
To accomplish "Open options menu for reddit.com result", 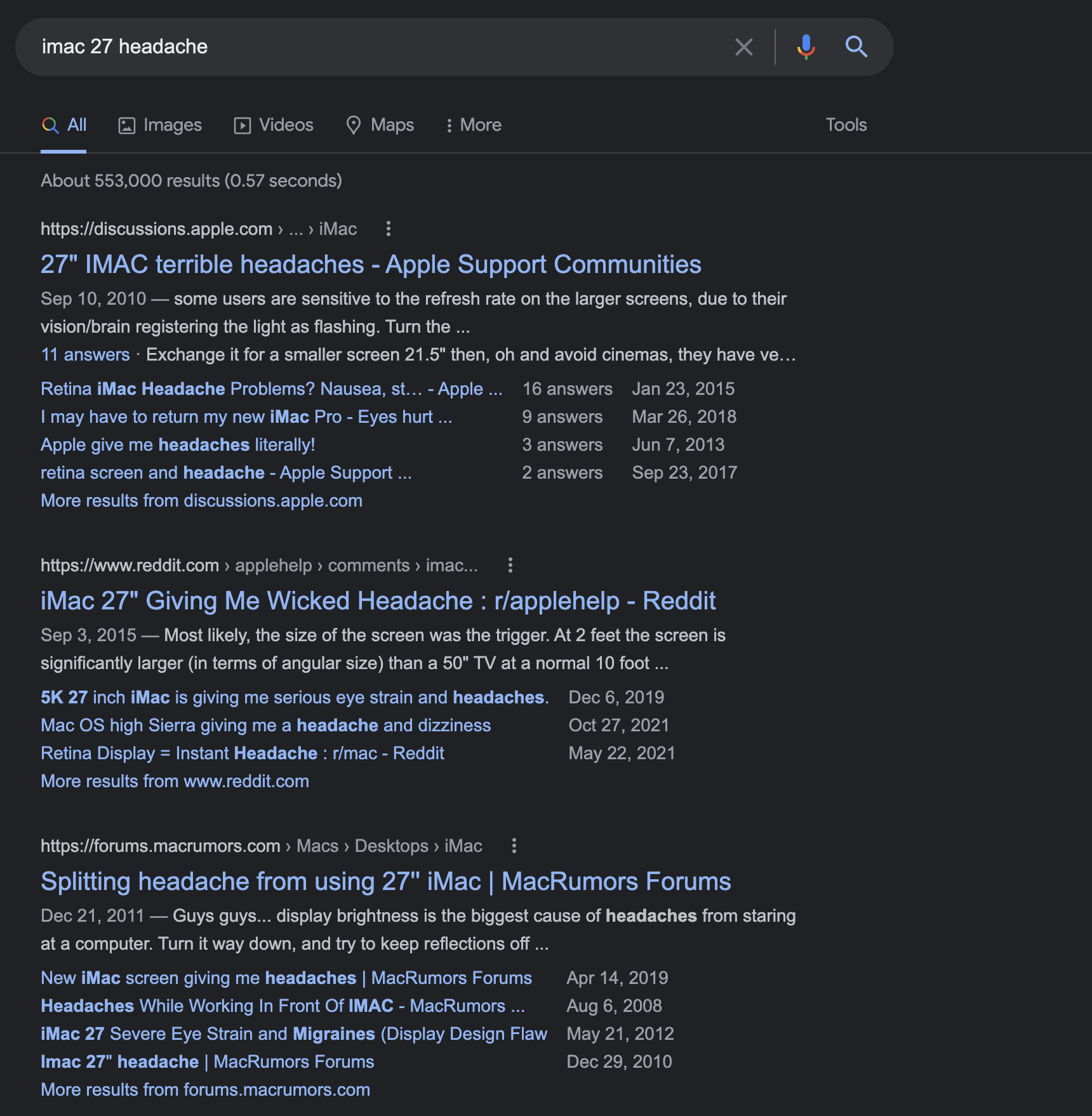I will (x=510, y=565).
